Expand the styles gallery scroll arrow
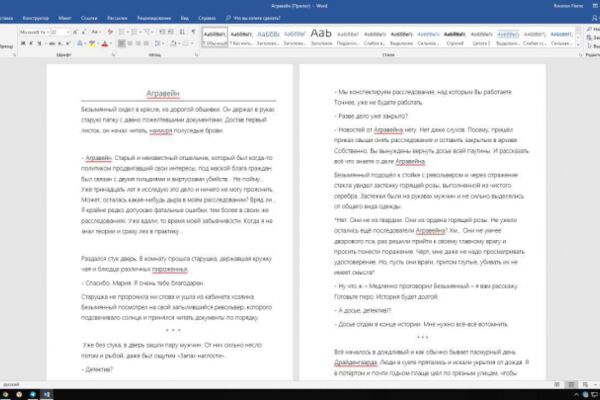The height and width of the screenshot is (400, 600). point(578,46)
